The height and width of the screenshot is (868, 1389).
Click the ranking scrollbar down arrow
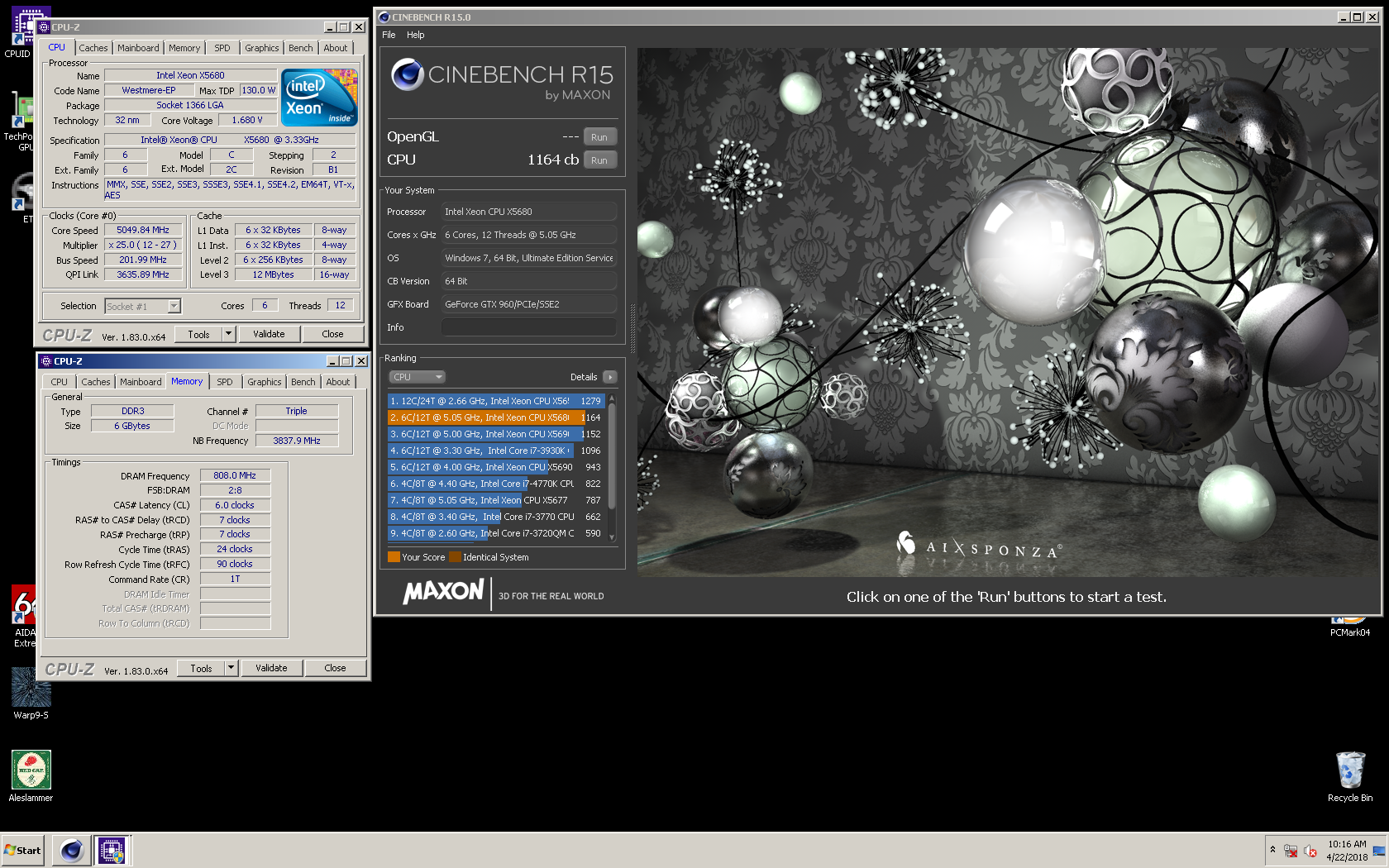point(612,537)
